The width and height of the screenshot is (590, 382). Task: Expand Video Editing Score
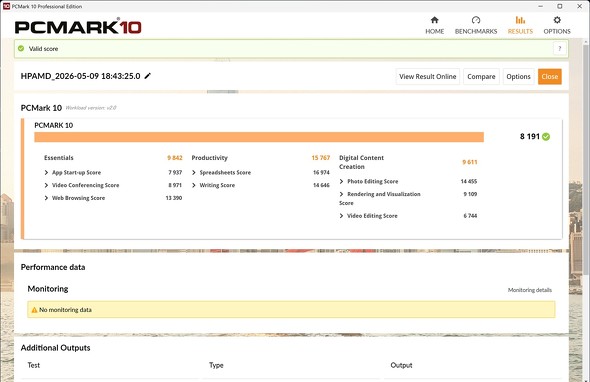(341, 216)
